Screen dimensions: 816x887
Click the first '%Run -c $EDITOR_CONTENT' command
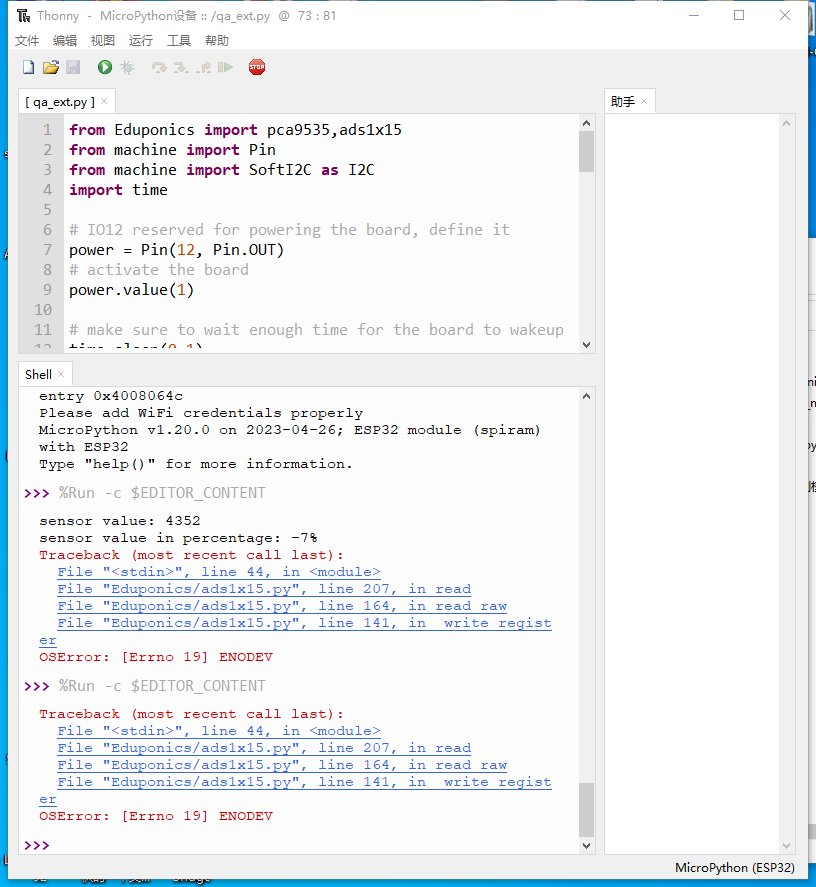pyautogui.click(x=162, y=493)
